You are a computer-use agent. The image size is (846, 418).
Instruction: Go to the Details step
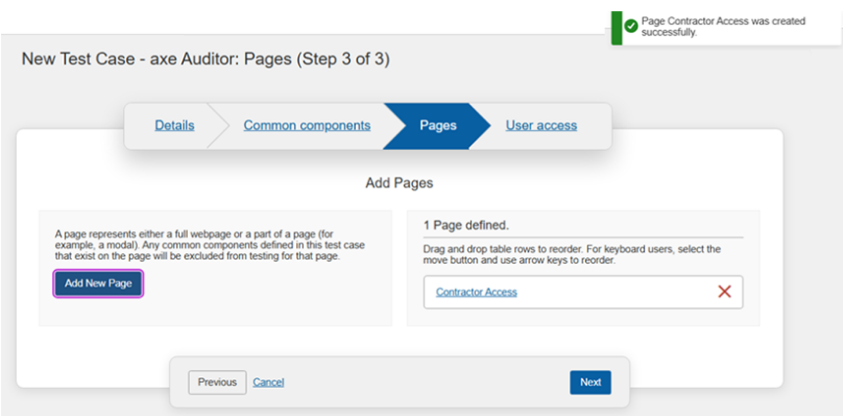[x=175, y=126]
